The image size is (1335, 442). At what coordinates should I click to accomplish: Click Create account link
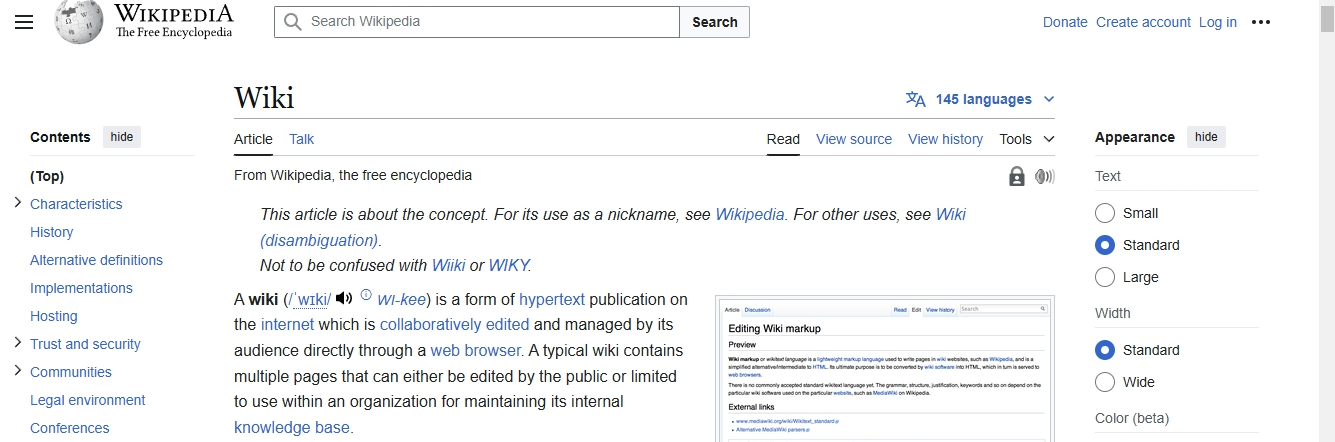coord(1143,22)
